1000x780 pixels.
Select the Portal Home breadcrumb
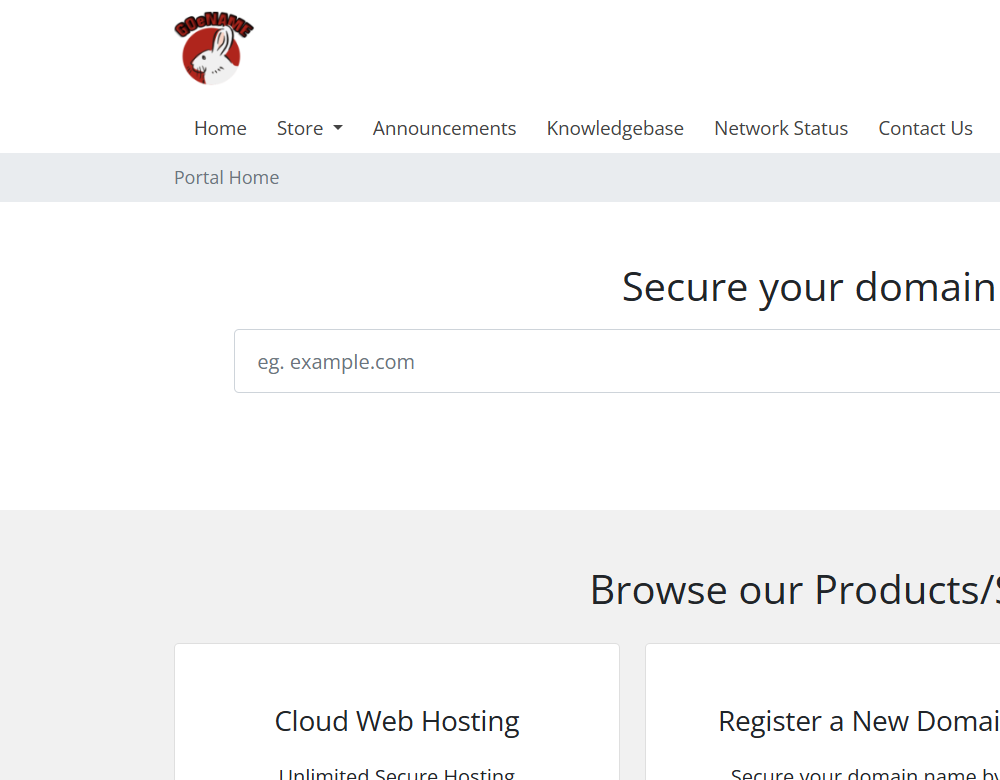point(226,177)
